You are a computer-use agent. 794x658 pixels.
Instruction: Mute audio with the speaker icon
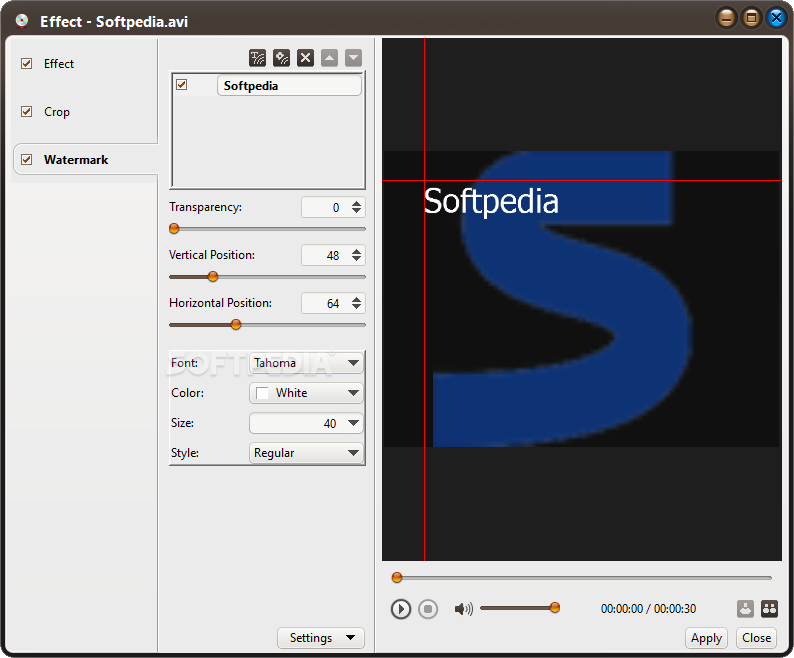[x=463, y=608]
